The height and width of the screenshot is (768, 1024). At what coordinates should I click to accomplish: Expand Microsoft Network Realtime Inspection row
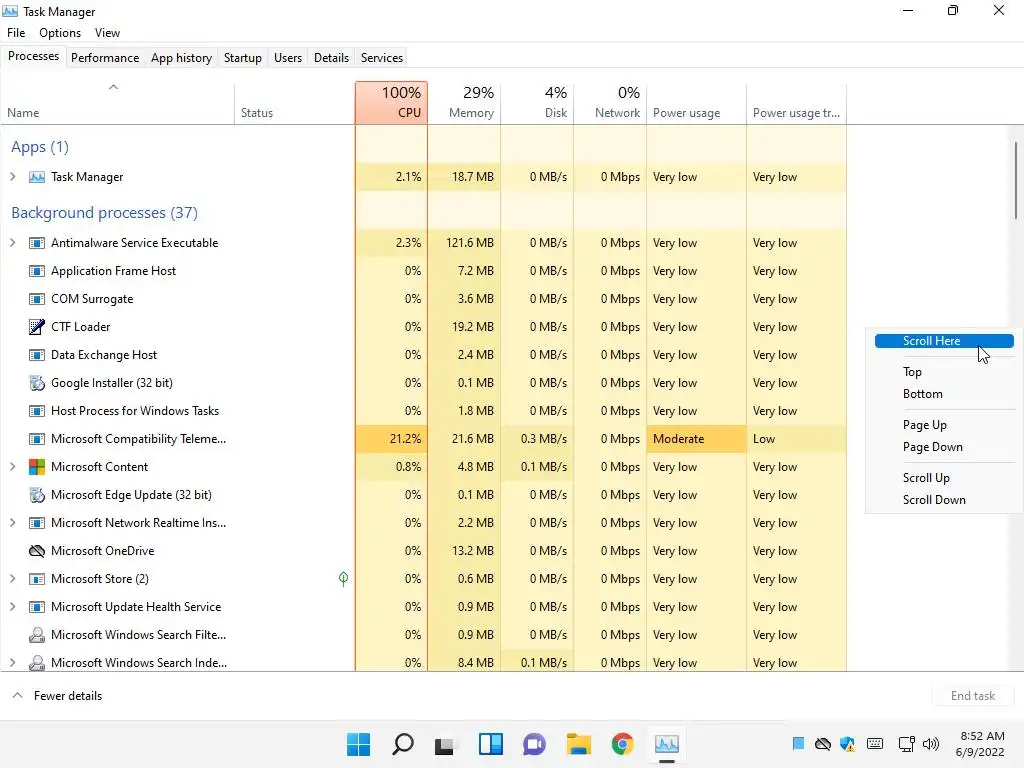coord(12,523)
